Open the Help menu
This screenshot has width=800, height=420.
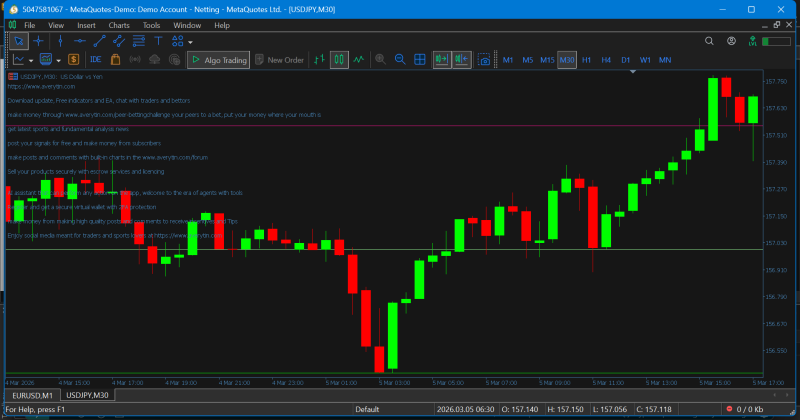(222, 25)
